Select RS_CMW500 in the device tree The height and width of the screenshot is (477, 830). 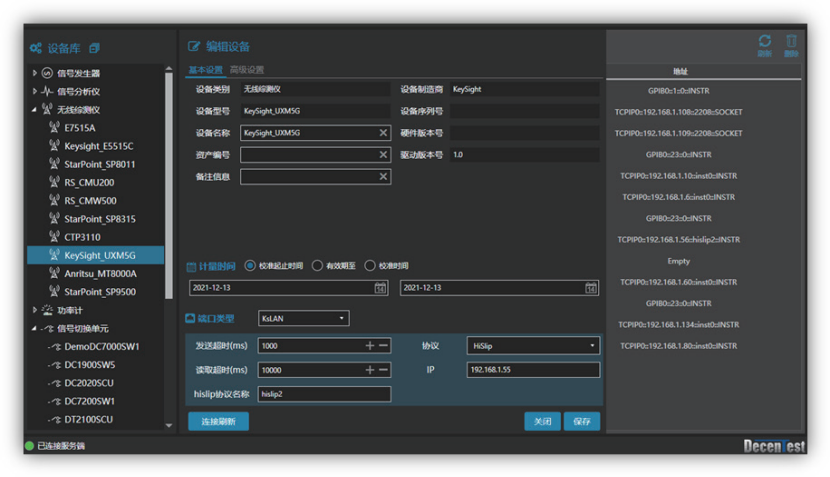[x=90, y=200]
